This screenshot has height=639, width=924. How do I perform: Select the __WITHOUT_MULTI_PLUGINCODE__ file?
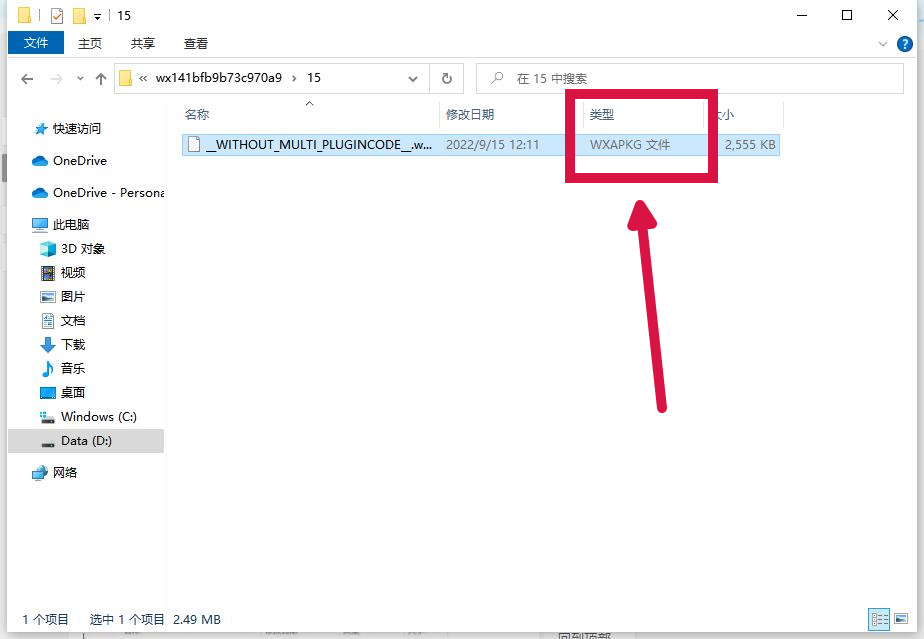pos(319,144)
